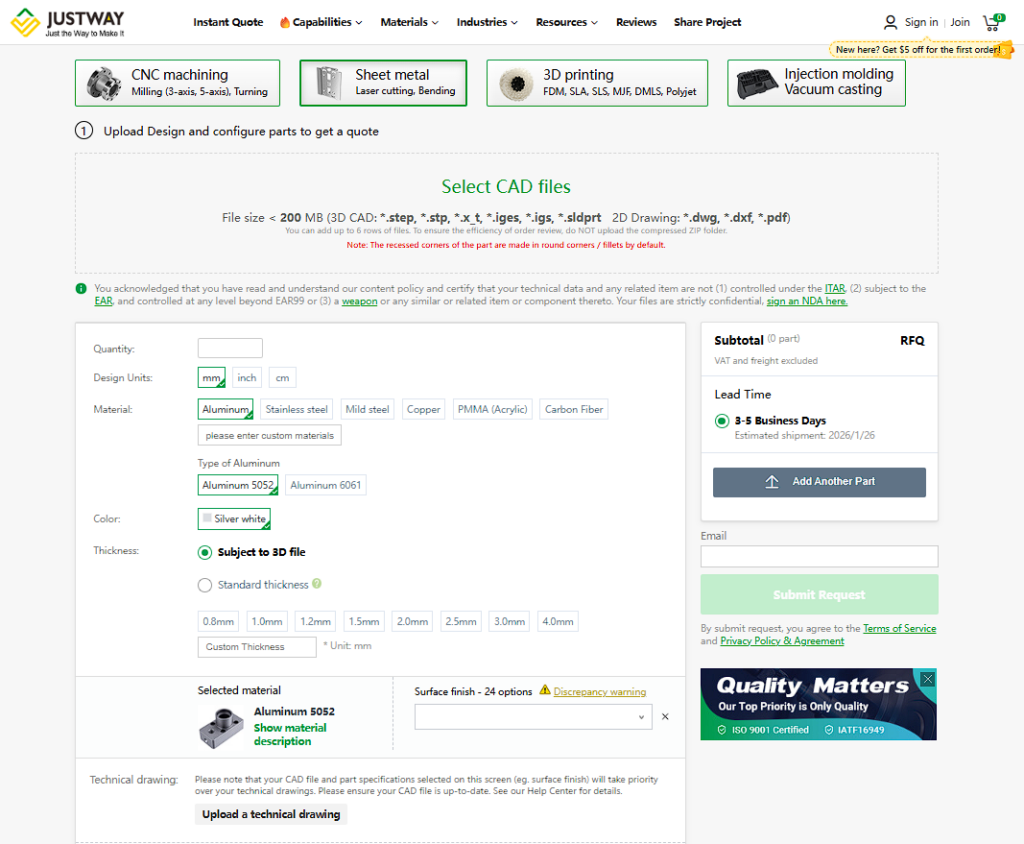
Task: Select 3-5 Business Days lead time
Action: tap(722, 421)
